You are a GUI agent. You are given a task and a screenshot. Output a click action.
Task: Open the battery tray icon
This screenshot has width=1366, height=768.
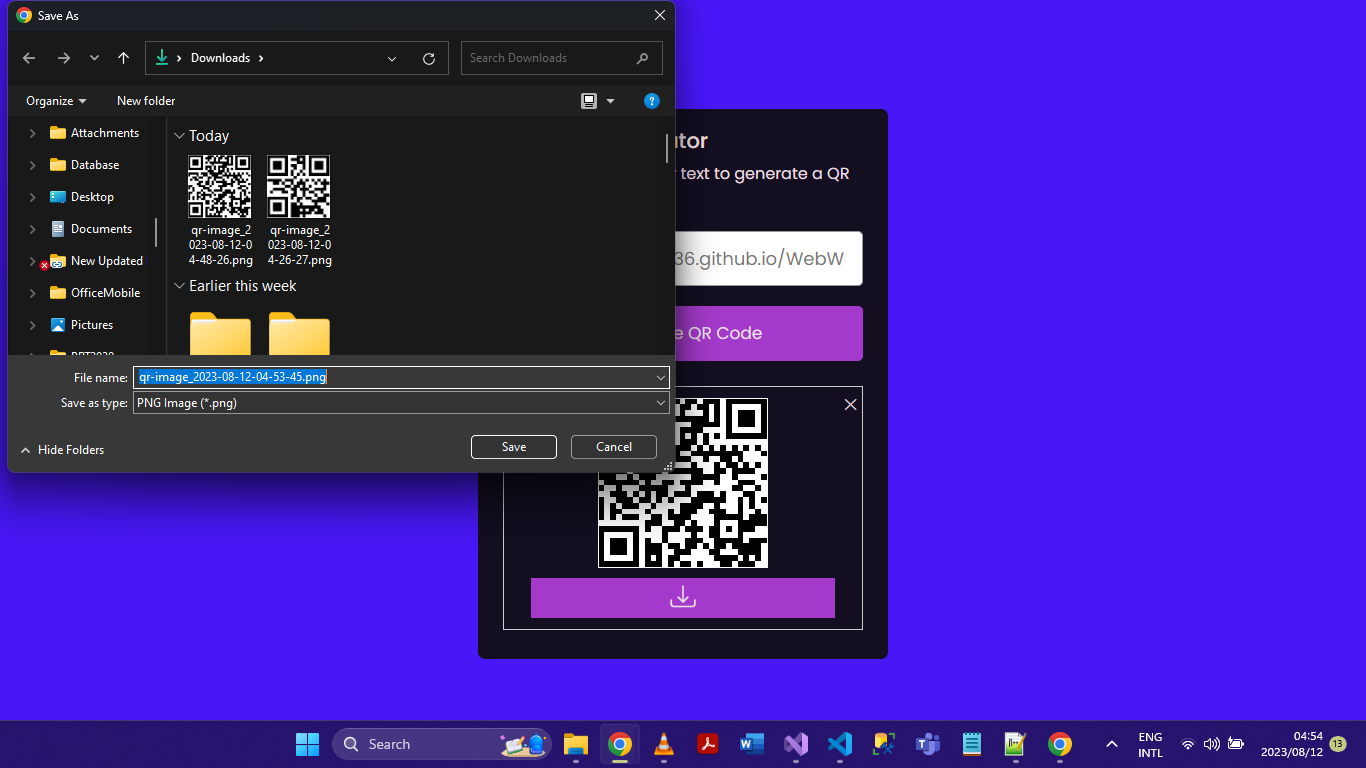coord(1236,744)
